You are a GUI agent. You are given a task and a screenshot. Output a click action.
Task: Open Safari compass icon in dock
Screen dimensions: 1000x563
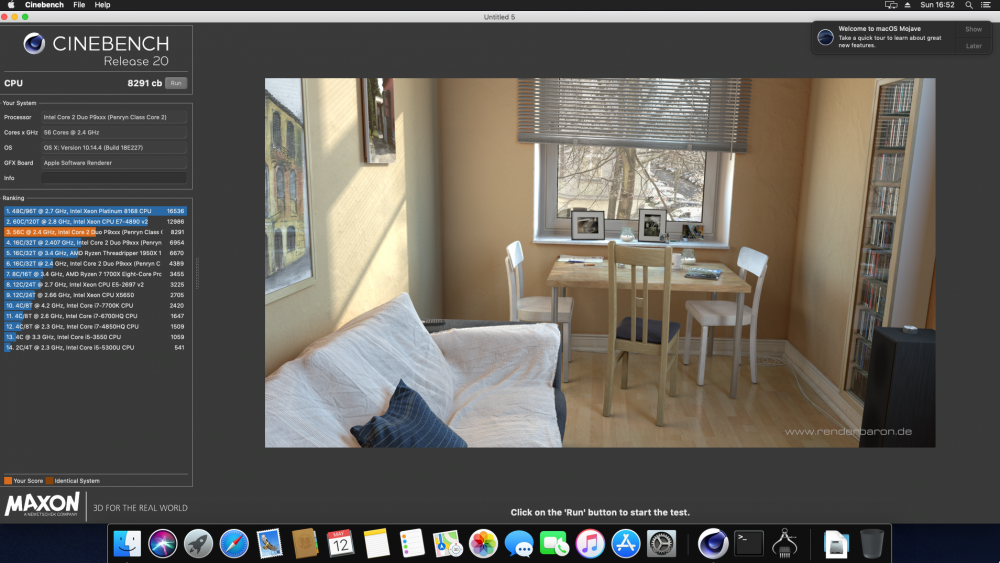point(234,544)
